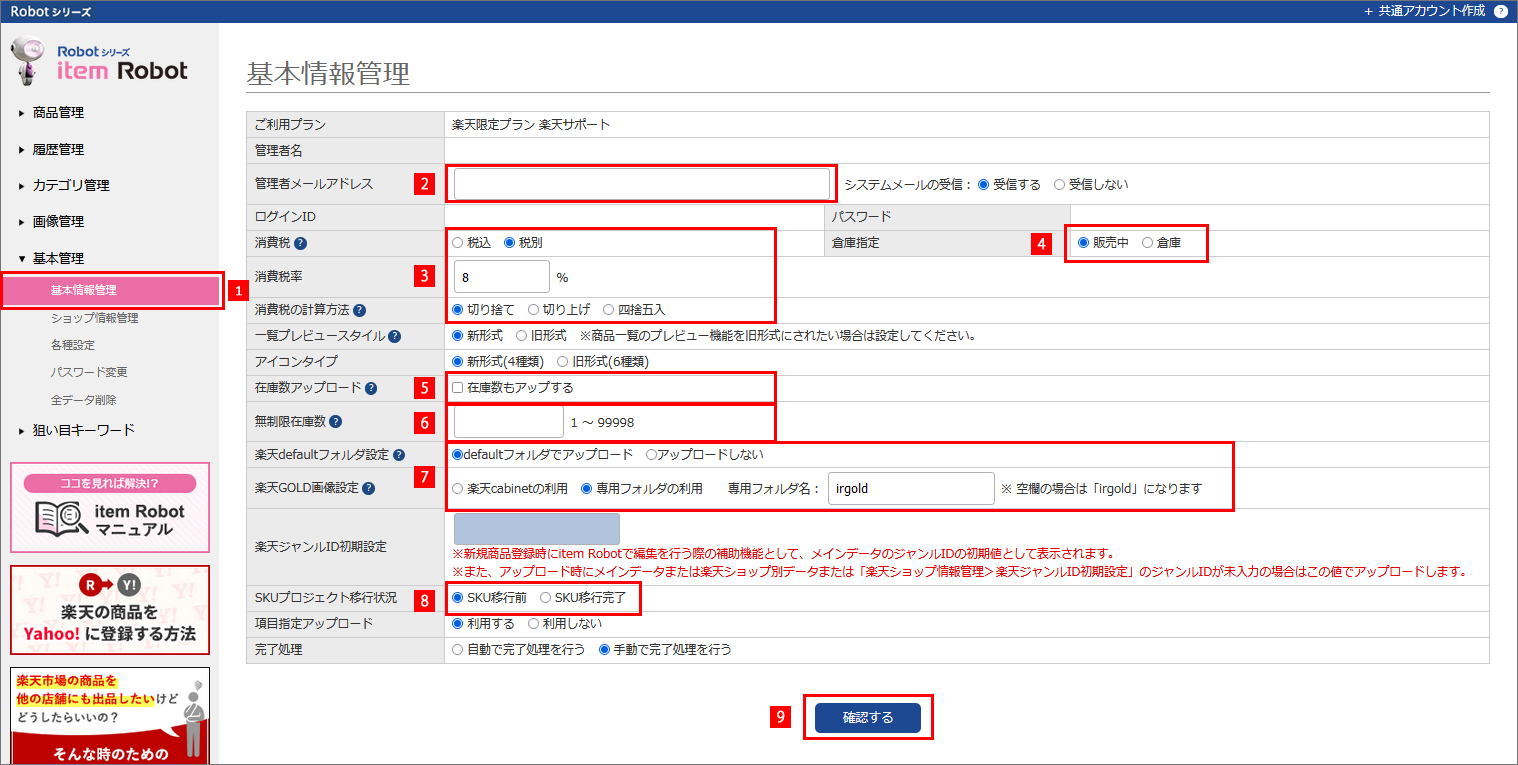The width and height of the screenshot is (1518, 765).
Task: Click help icon beside 一覧プレビュースタイル
Action: (395, 336)
